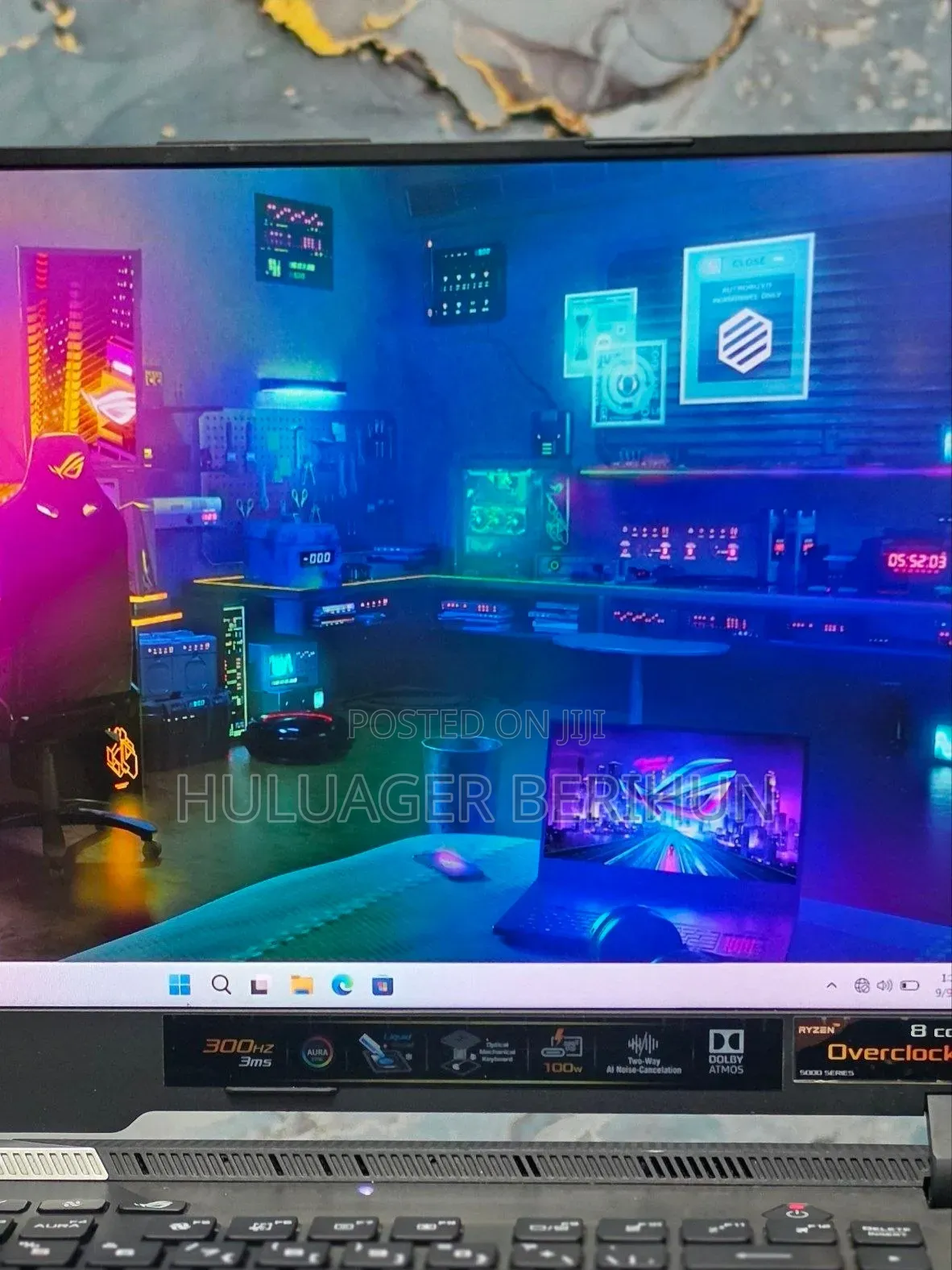Open Task View from the taskbar
This screenshot has width=952, height=1270.
(259, 985)
